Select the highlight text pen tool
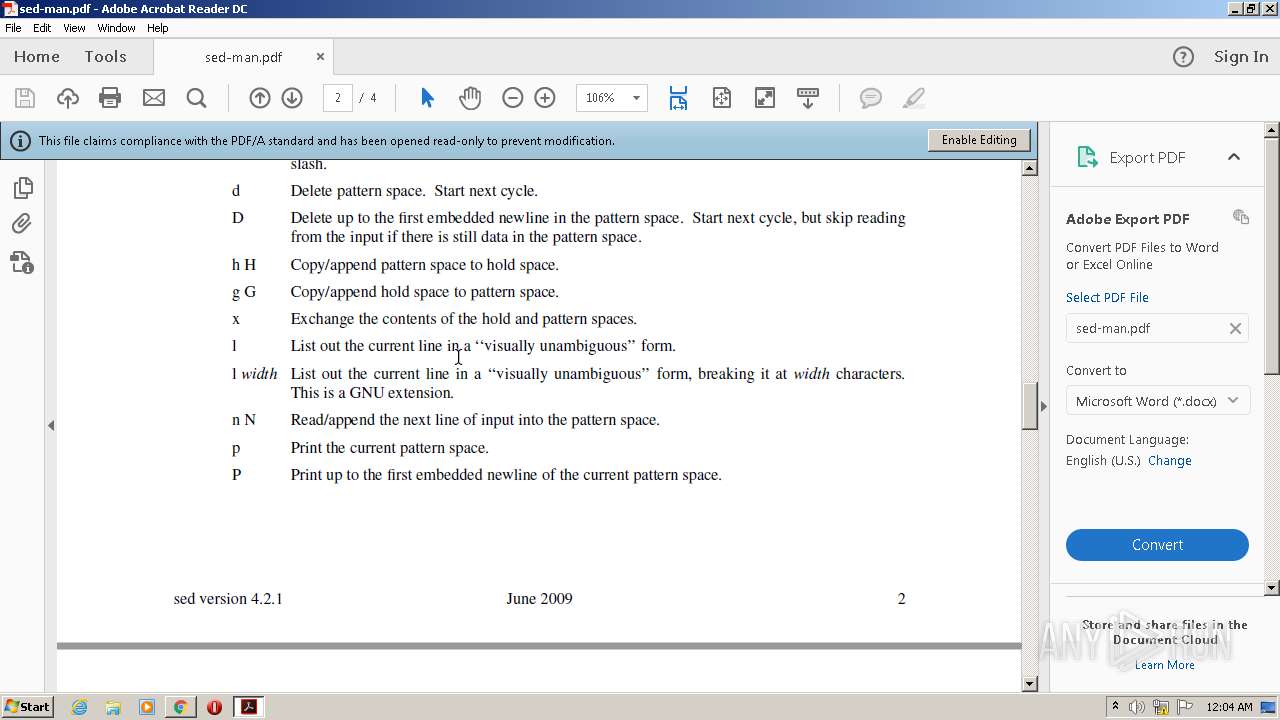1280x720 pixels. [x=913, y=98]
